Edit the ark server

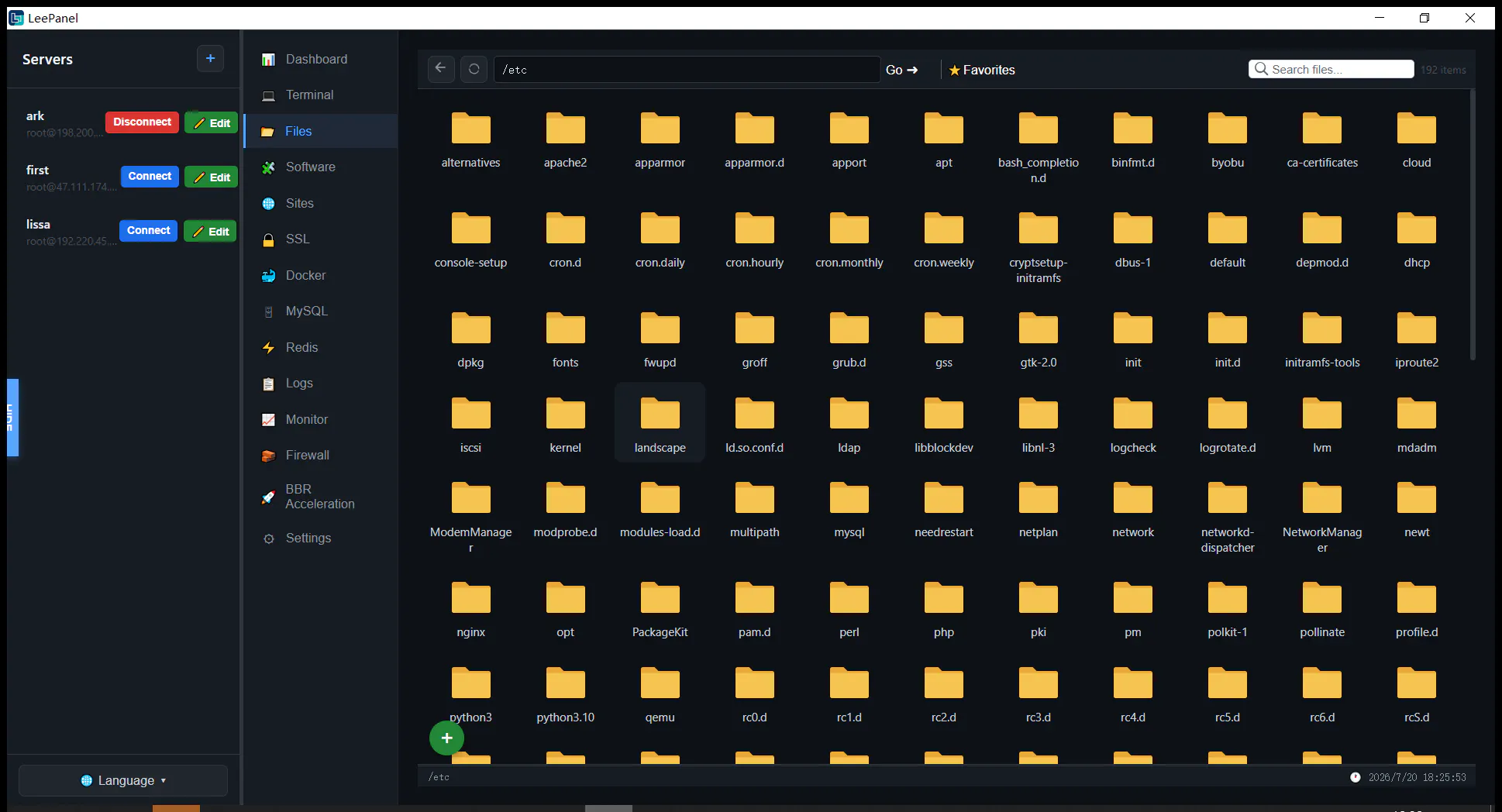pos(212,122)
